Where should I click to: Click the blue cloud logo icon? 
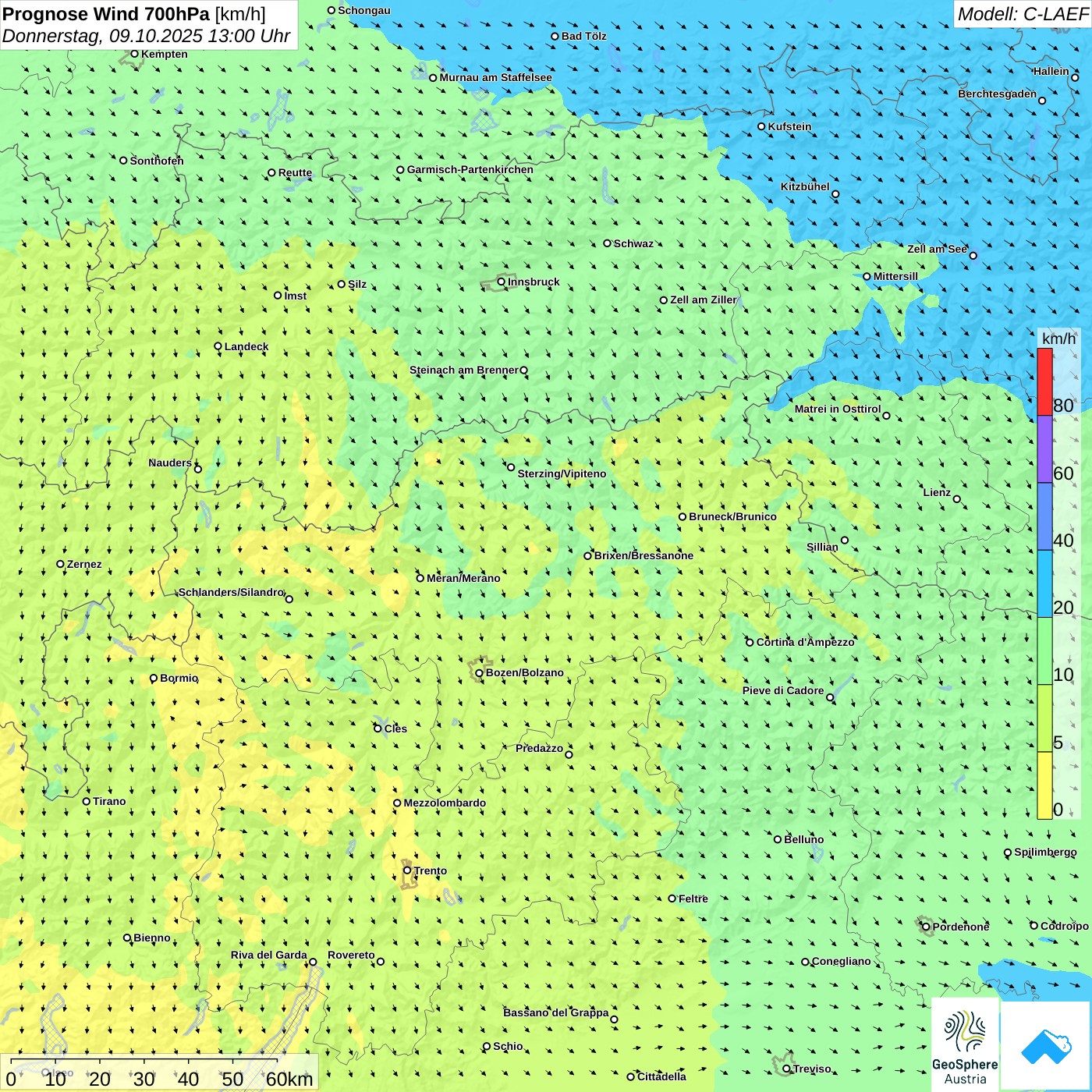click(1046, 1045)
